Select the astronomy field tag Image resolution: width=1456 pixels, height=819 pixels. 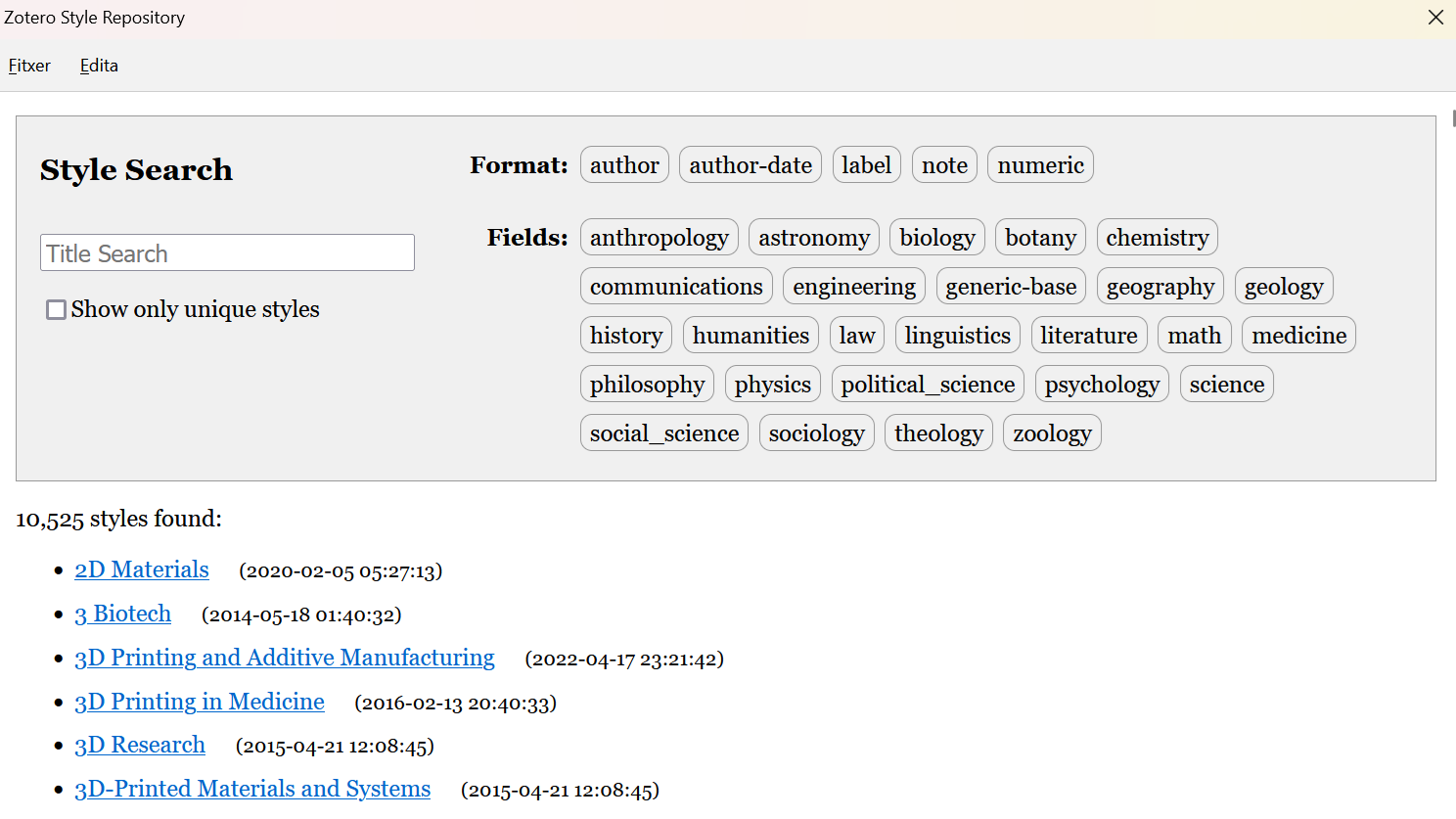point(814,238)
